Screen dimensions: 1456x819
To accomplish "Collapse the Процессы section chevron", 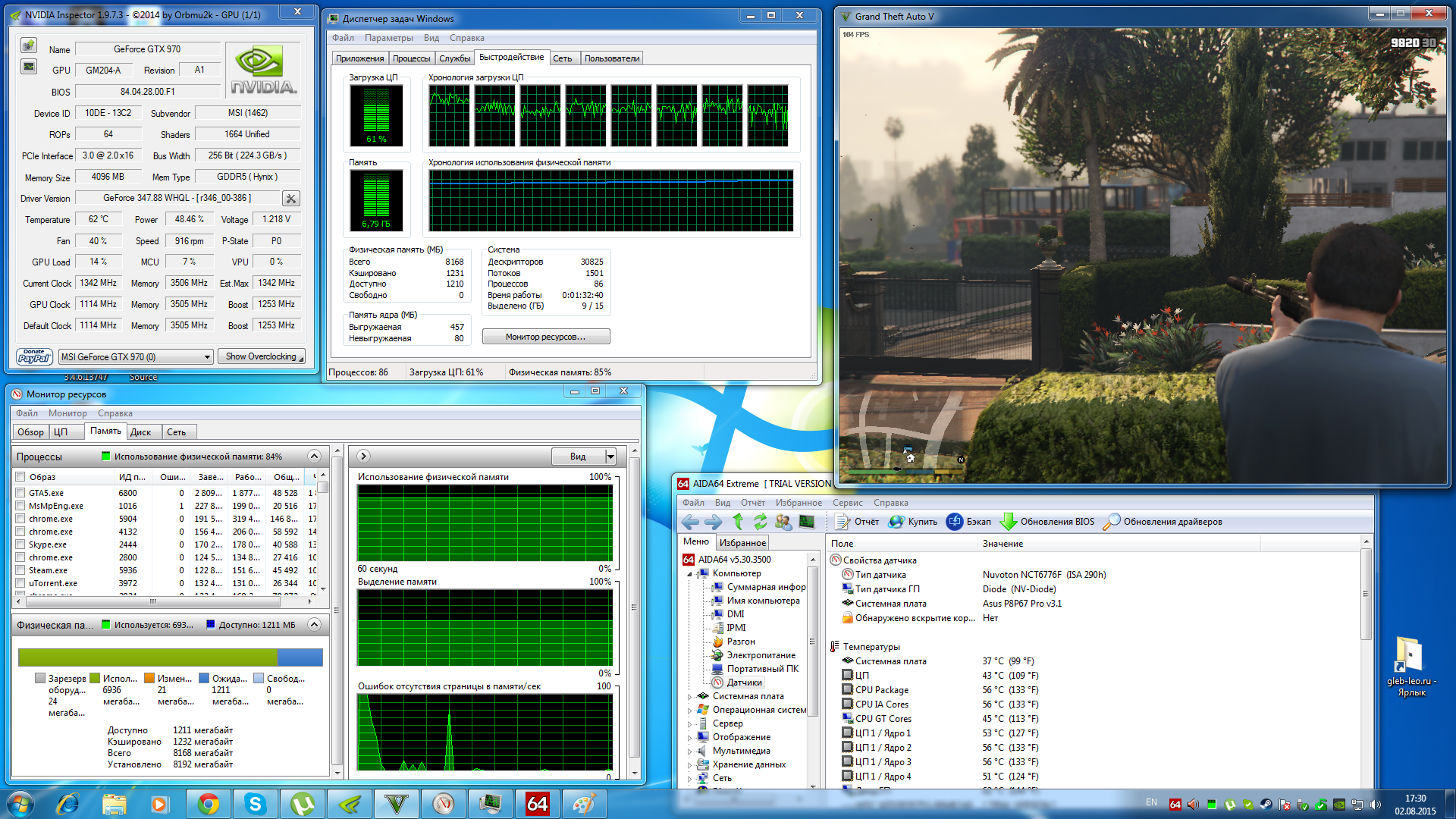I will 314,457.
